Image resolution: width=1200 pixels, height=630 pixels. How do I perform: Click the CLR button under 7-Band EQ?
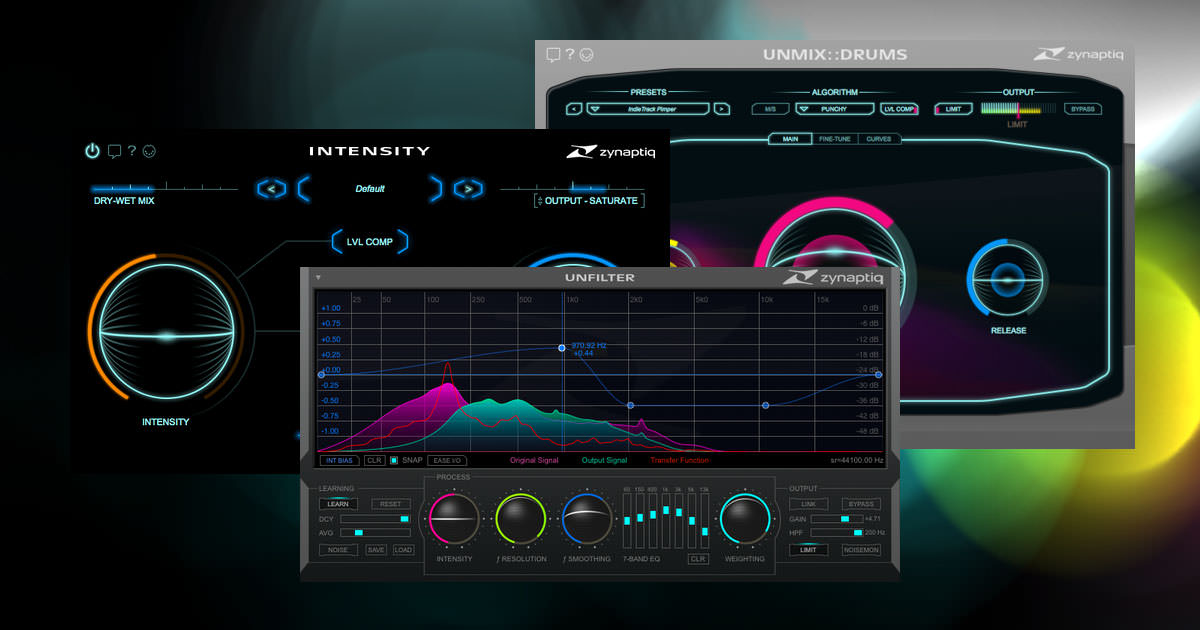698,559
